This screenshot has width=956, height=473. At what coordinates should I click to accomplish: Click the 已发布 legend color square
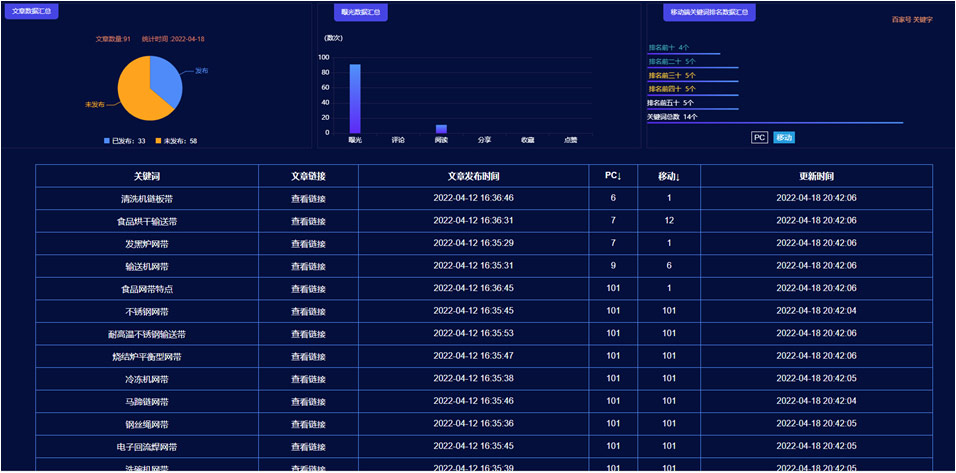pyautogui.click(x=107, y=141)
